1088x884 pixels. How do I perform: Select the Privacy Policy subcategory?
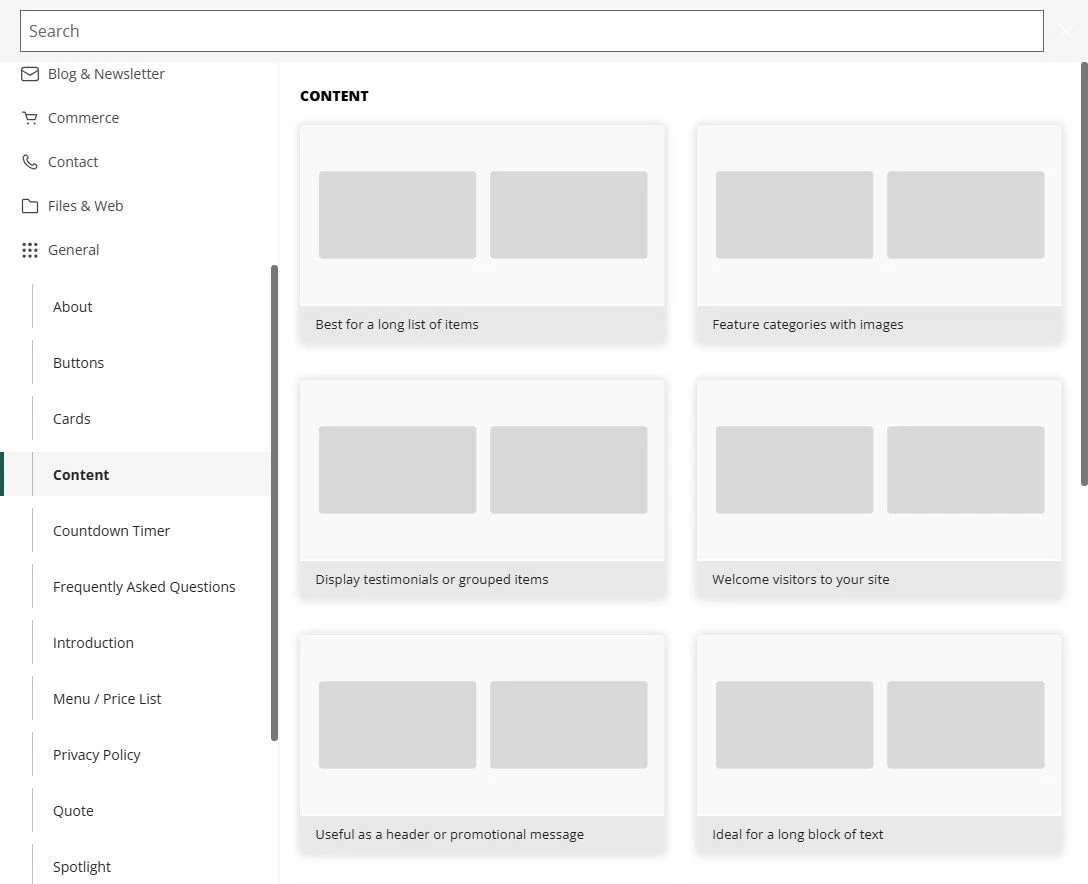(x=96, y=755)
